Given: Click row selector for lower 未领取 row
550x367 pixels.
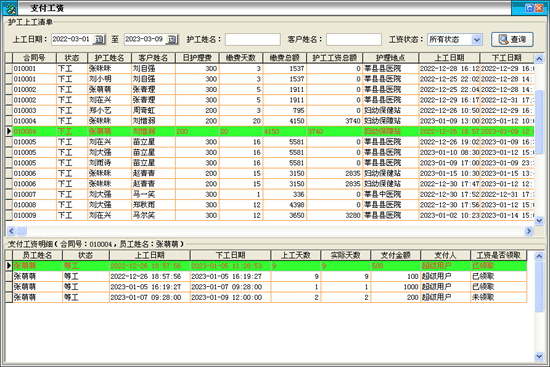Looking at the screenshot, I should click(x=9, y=298).
